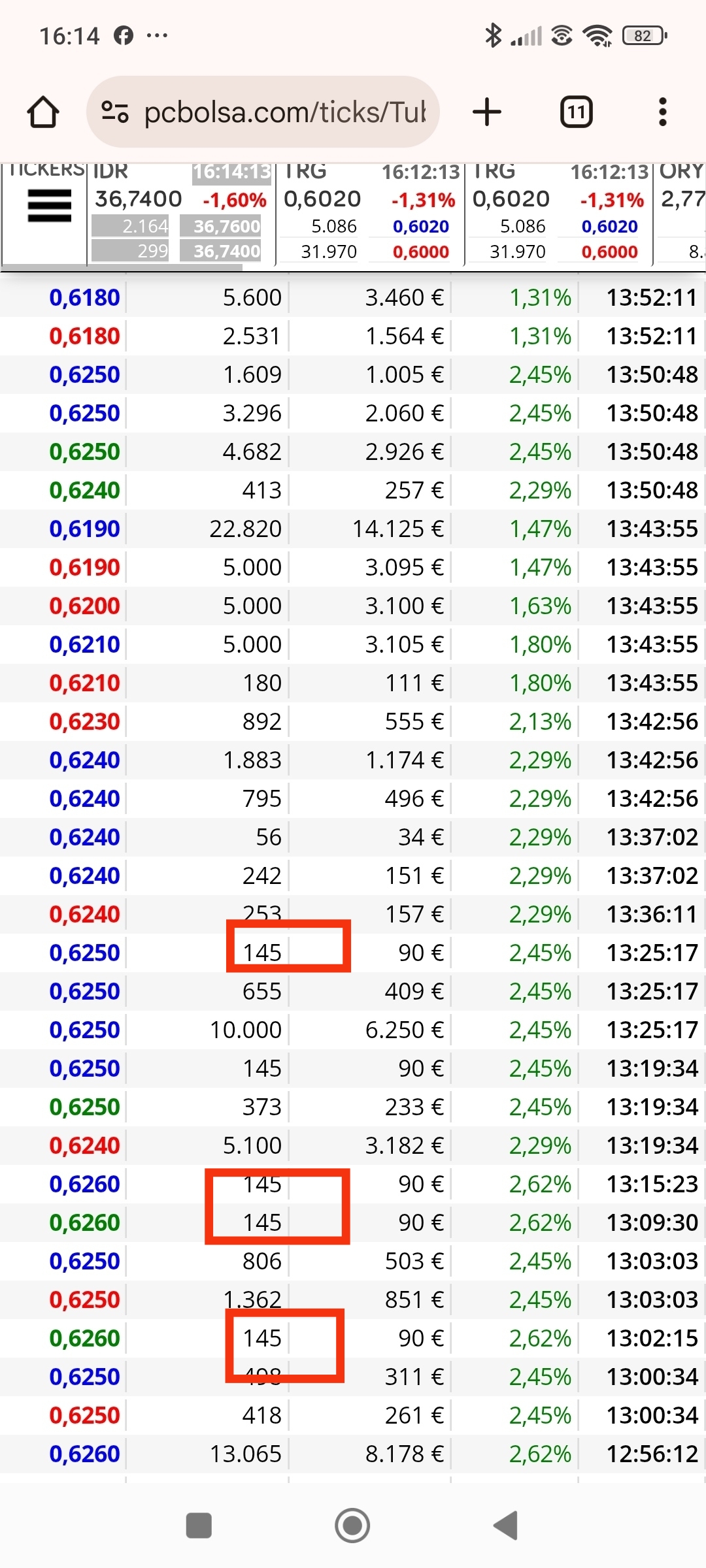Image resolution: width=706 pixels, height=1568 pixels.
Task: Tap amount 1.005 € cell
Action: (x=404, y=374)
